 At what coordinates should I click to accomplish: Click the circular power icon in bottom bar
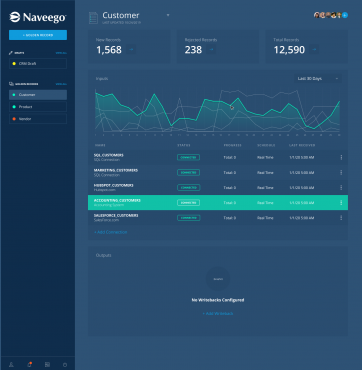tap(65, 365)
